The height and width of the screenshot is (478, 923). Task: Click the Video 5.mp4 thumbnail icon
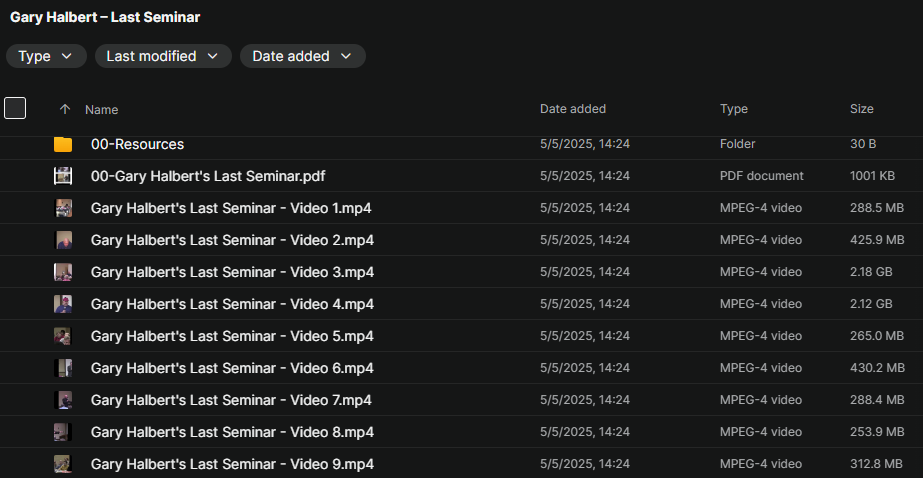(x=63, y=336)
